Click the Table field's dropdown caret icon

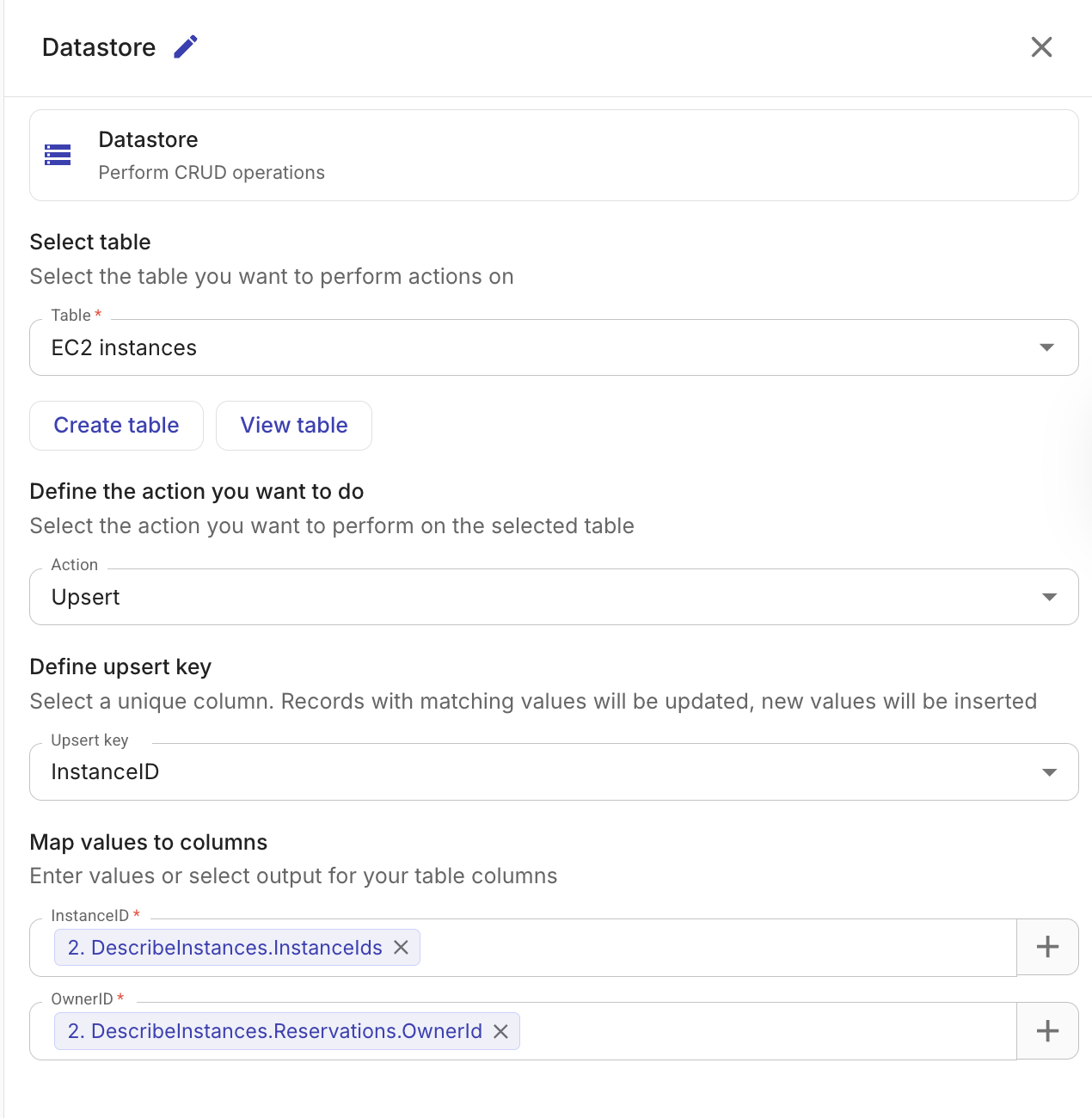click(x=1047, y=347)
